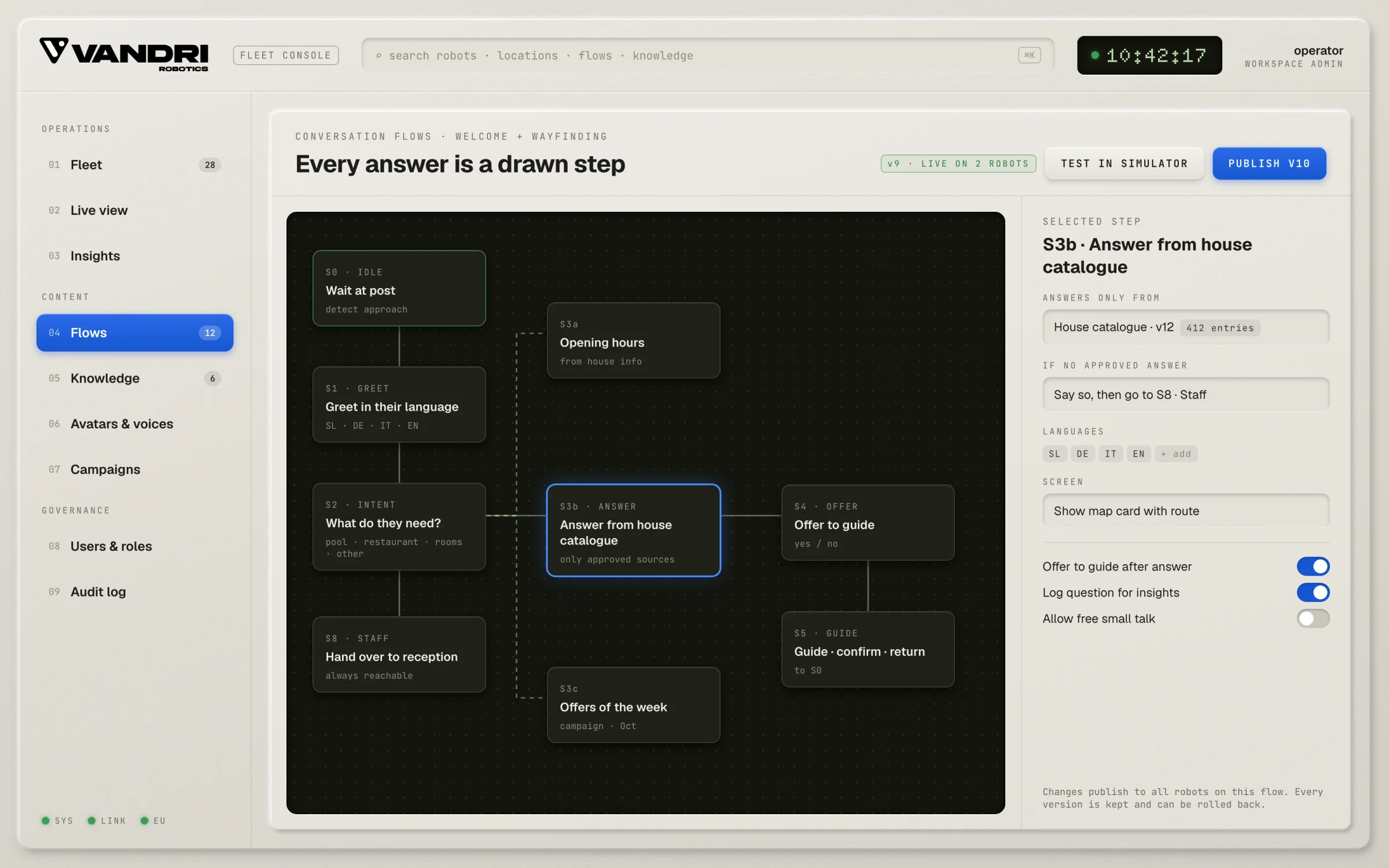Screen dimensions: 1389x868
Task: Click the DE language chip
Action: click(1082, 454)
